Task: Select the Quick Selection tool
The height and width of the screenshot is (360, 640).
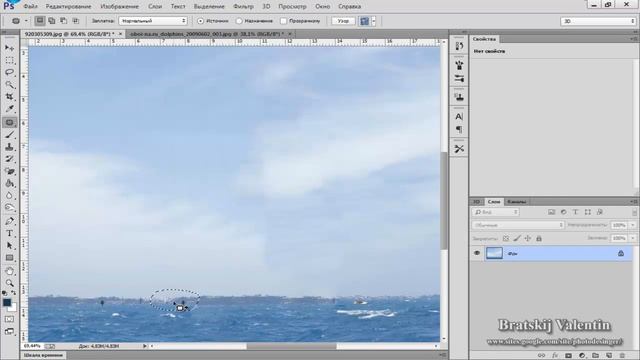Action: tap(9, 84)
